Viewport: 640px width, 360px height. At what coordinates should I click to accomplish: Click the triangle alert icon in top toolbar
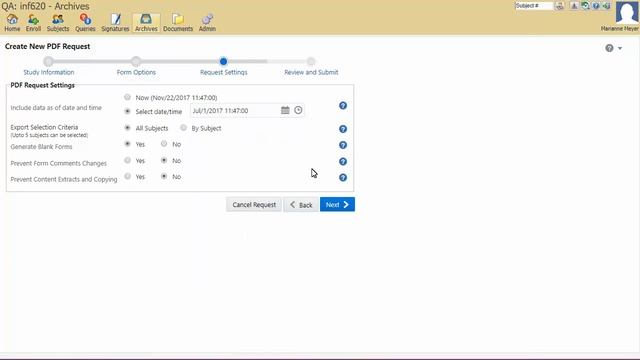pos(574,6)
